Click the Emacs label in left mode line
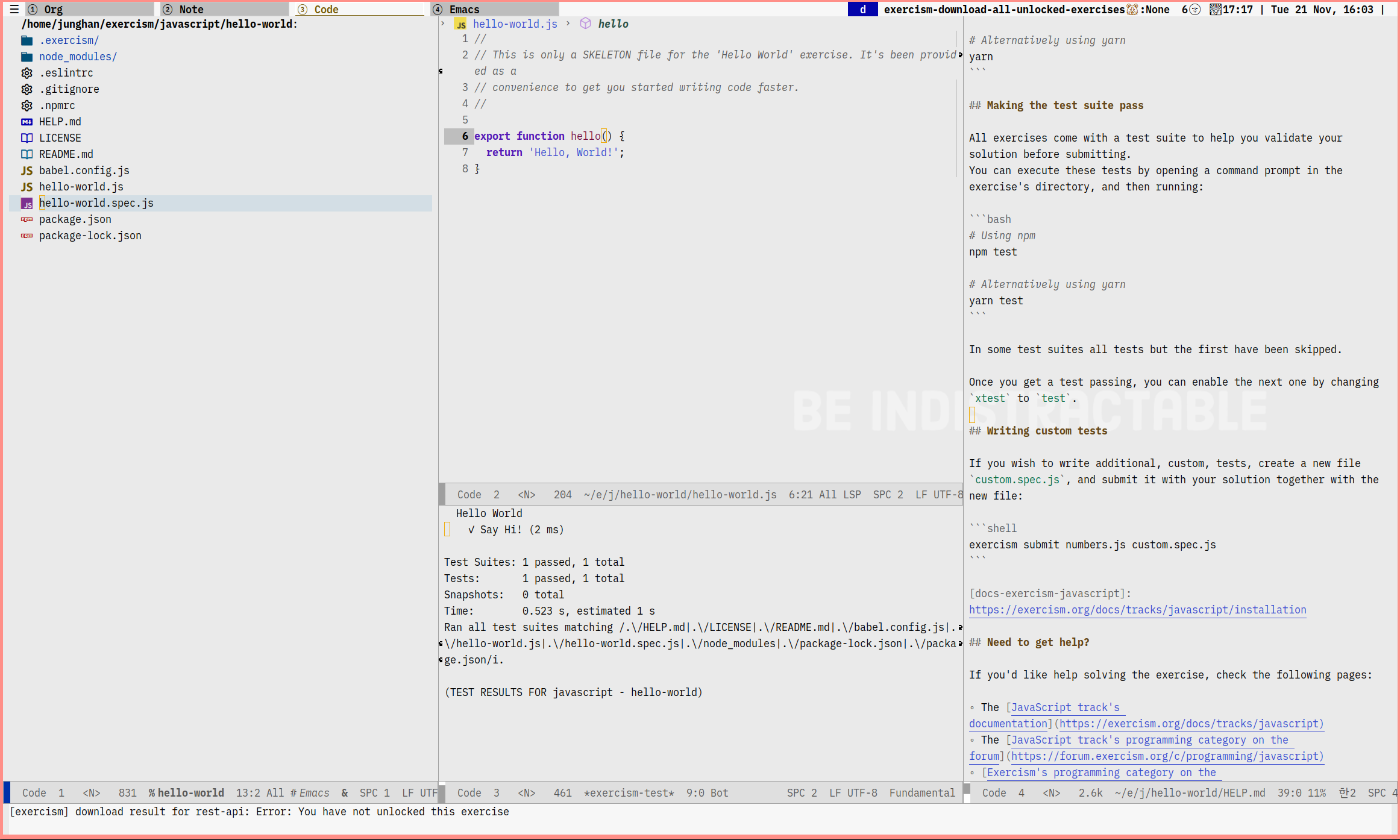This screenshot has height=840, width=1400. point(315,793)
